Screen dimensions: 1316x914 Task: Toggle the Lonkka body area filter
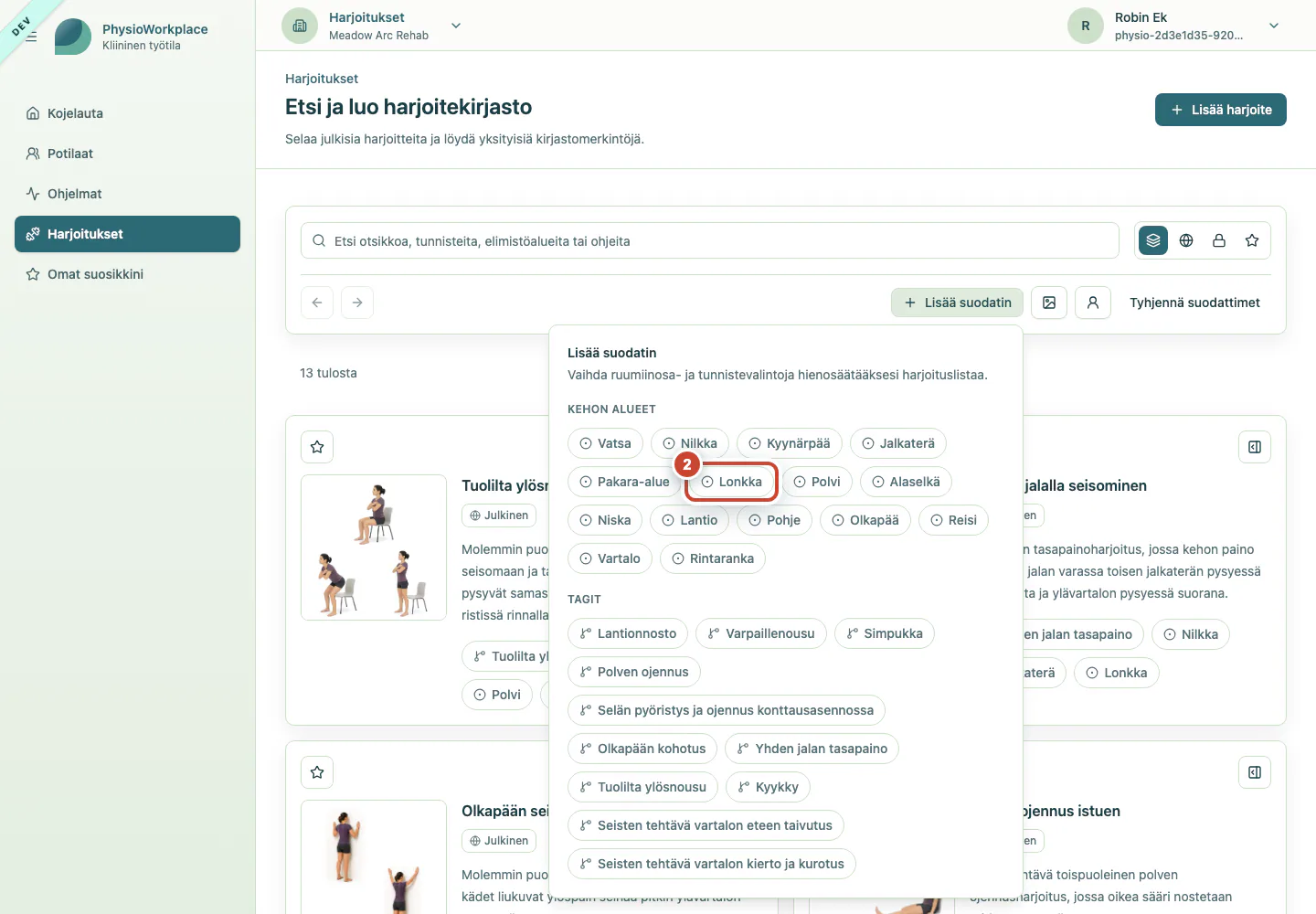pyautogui.click(x=731, y=482)
